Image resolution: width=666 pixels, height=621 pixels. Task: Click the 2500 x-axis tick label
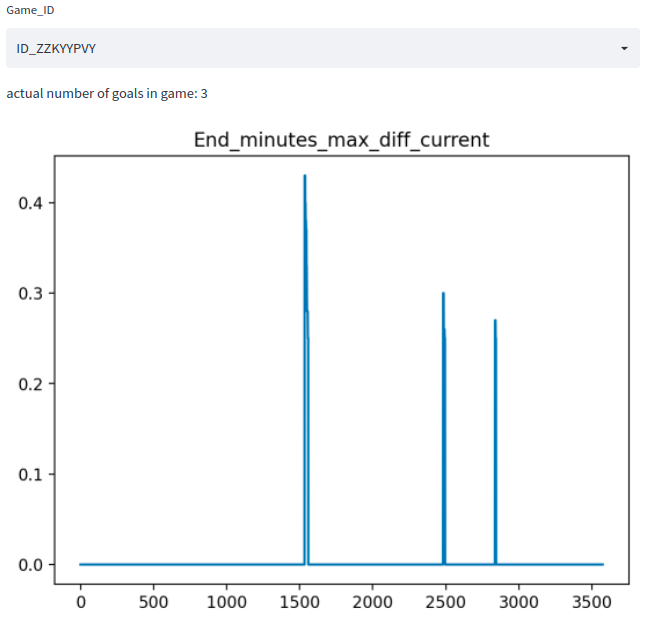tap(445, 603)
